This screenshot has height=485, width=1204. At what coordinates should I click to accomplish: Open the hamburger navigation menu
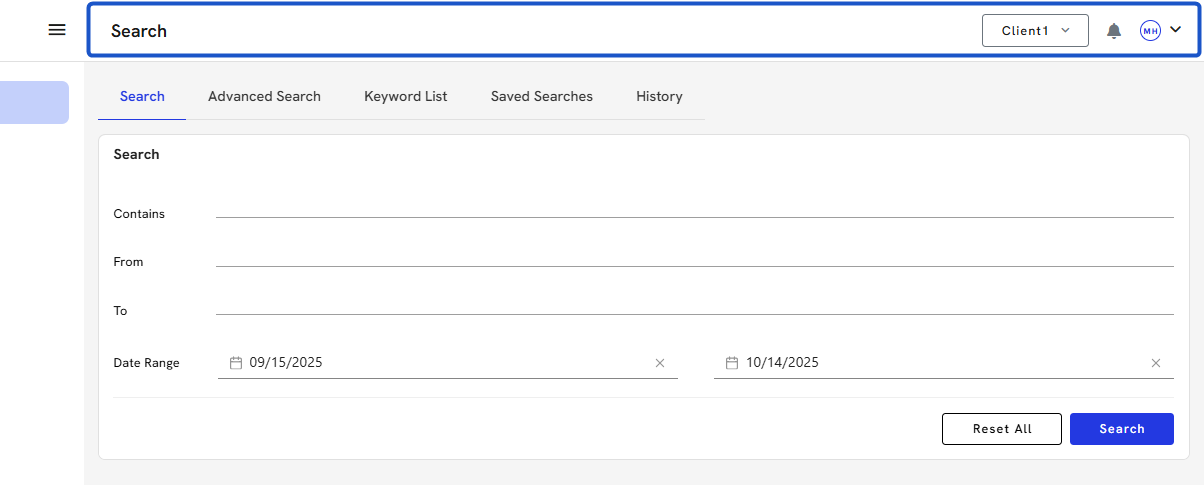click(x=57, y=30)
